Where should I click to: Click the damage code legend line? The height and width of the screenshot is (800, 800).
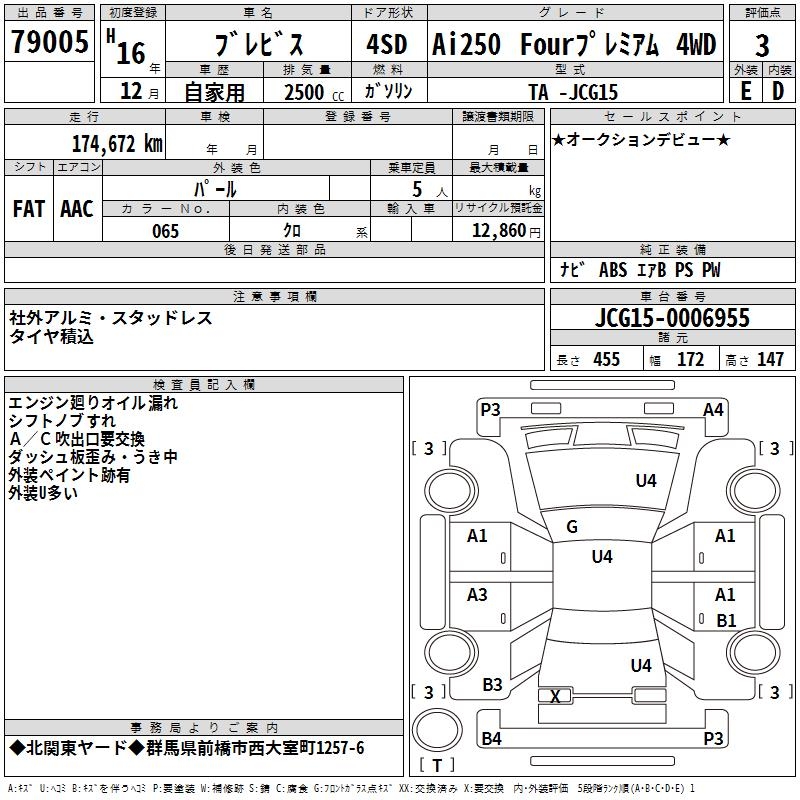352,788
